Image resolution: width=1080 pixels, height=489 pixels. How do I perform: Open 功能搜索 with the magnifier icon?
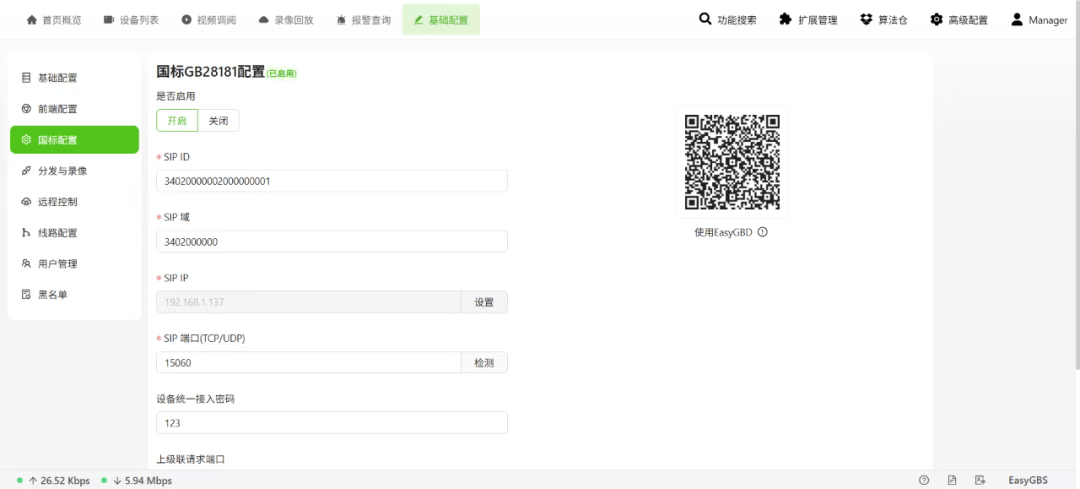tap(728, 20)
